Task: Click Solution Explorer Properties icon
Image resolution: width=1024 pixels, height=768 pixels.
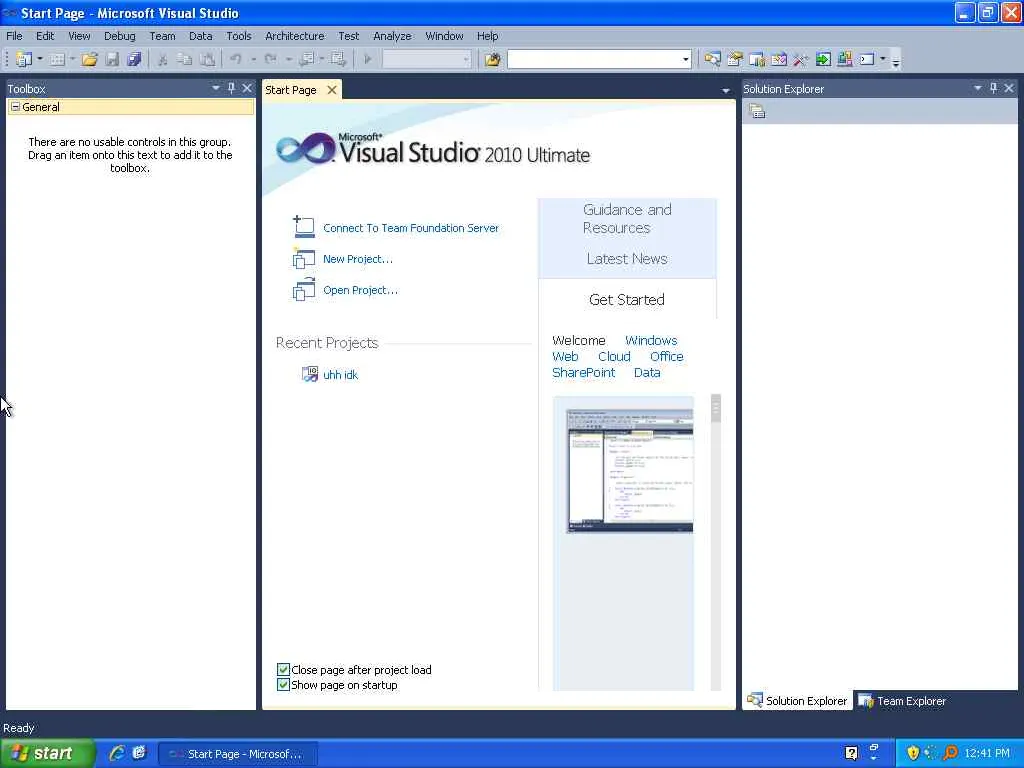Action: click(757, 112)
